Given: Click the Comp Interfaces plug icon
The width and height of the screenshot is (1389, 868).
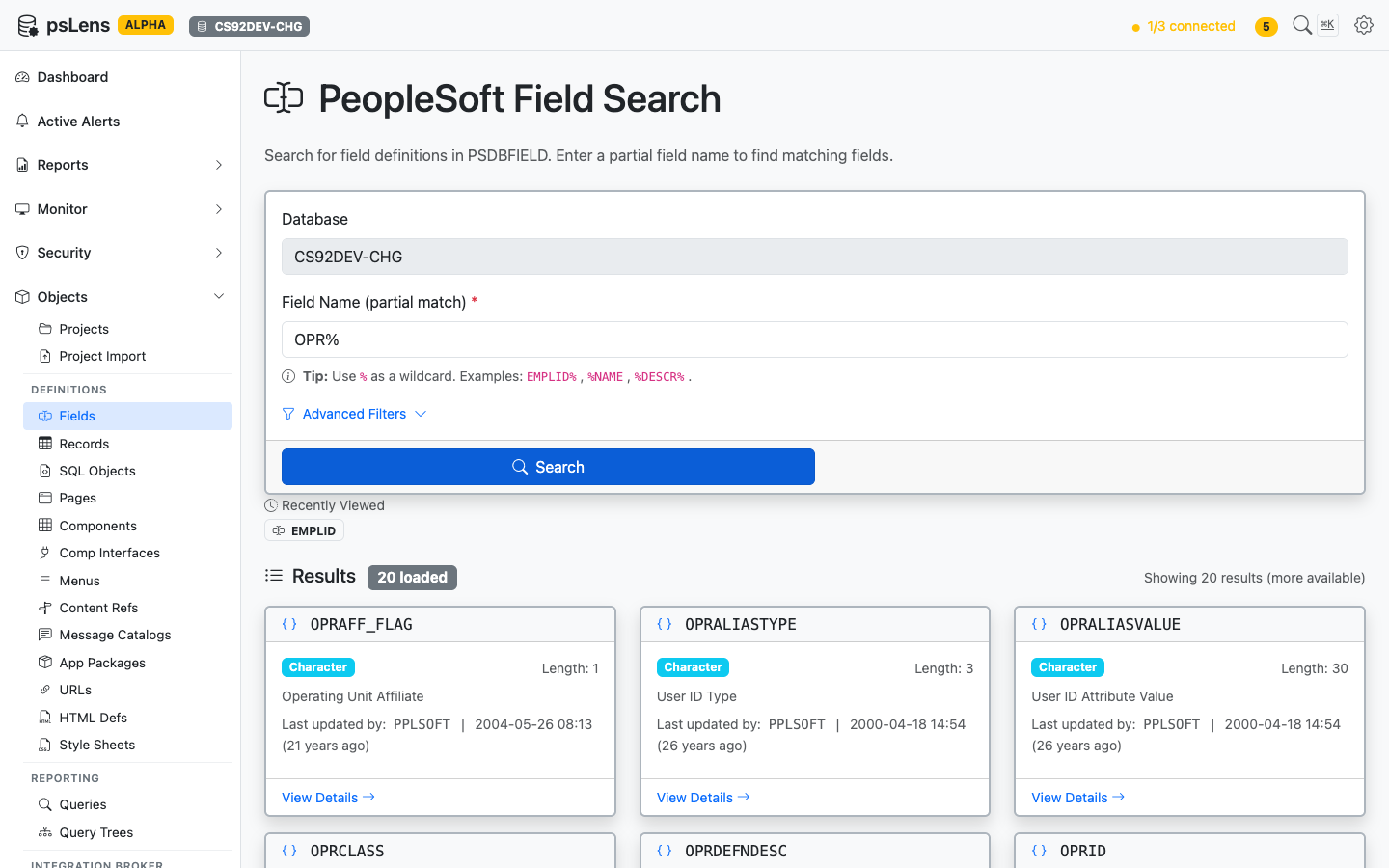Looking at the screenshot, I should point(44,553).
